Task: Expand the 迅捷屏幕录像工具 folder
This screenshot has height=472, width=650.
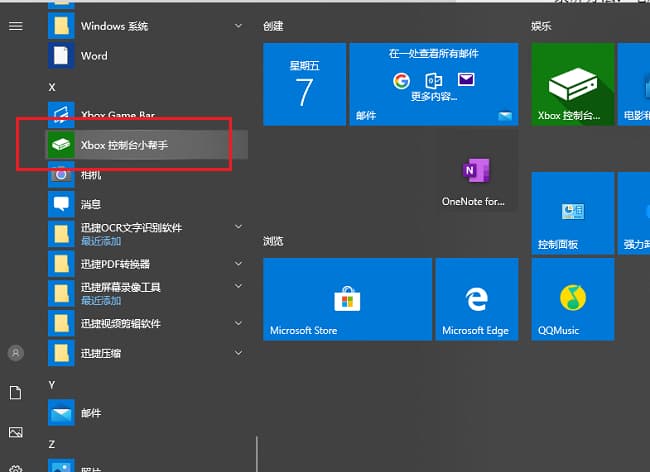Action: point(238,288)
